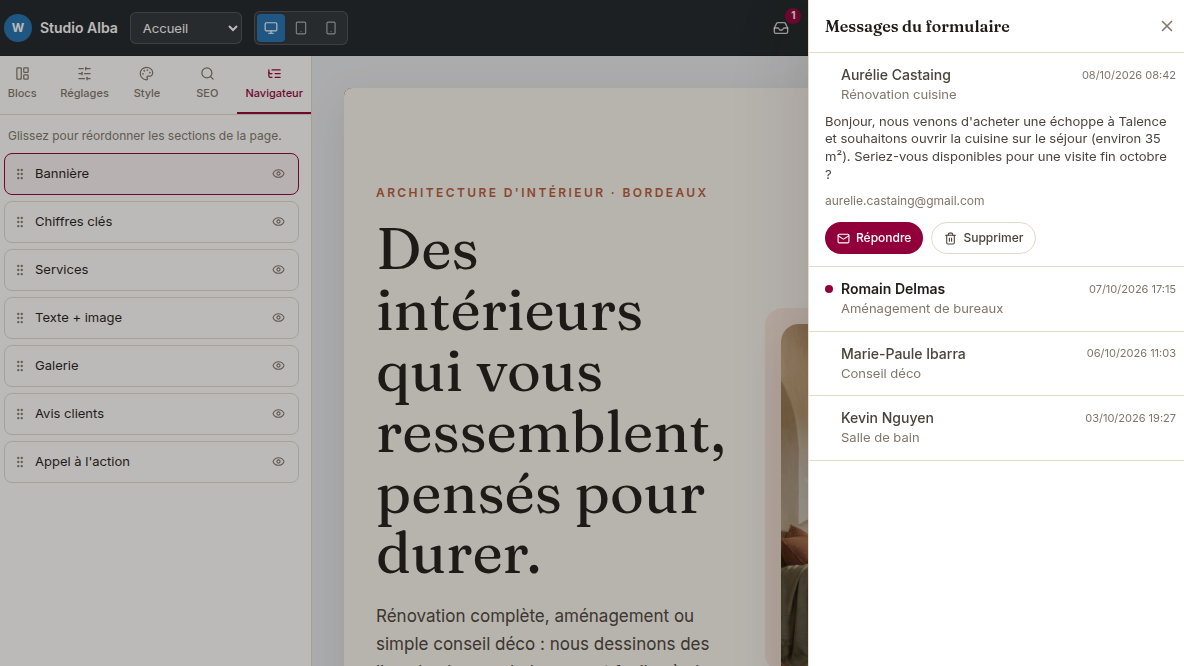Grab the Services drag handle
1184x666 pixels.
(20, 270)
